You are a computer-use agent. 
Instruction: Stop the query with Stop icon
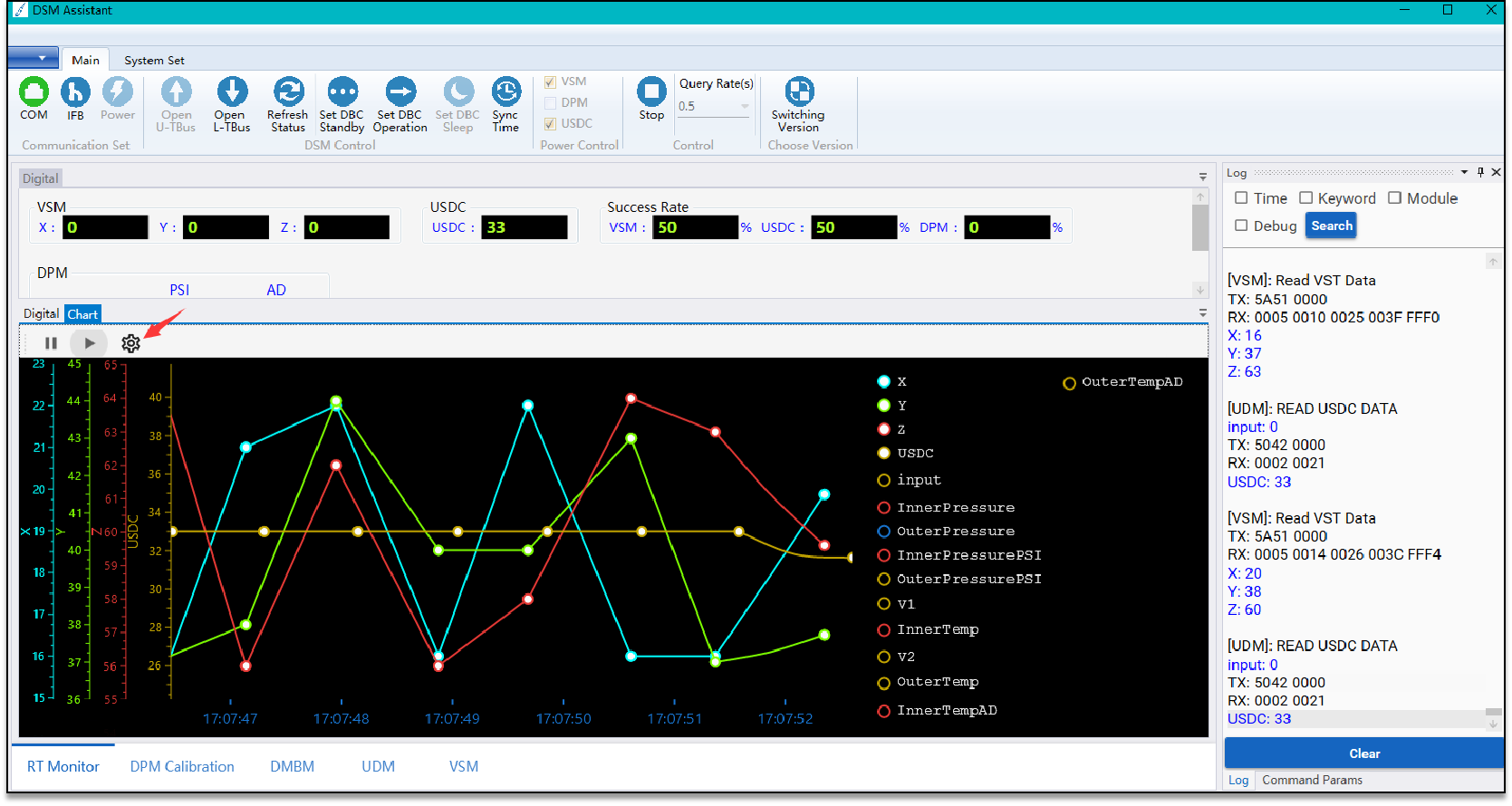(651, 91)
